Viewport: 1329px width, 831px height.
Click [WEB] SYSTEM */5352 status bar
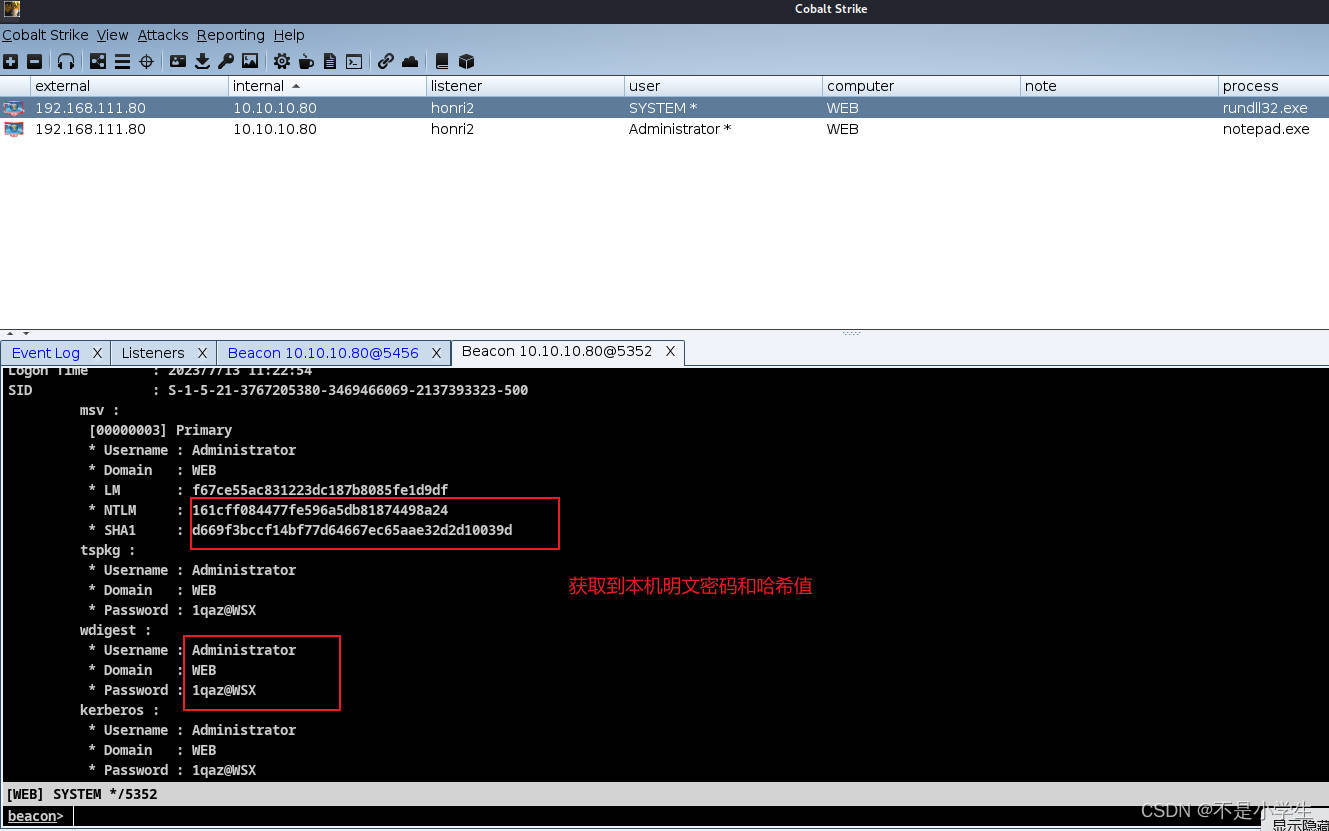(664, 794)
